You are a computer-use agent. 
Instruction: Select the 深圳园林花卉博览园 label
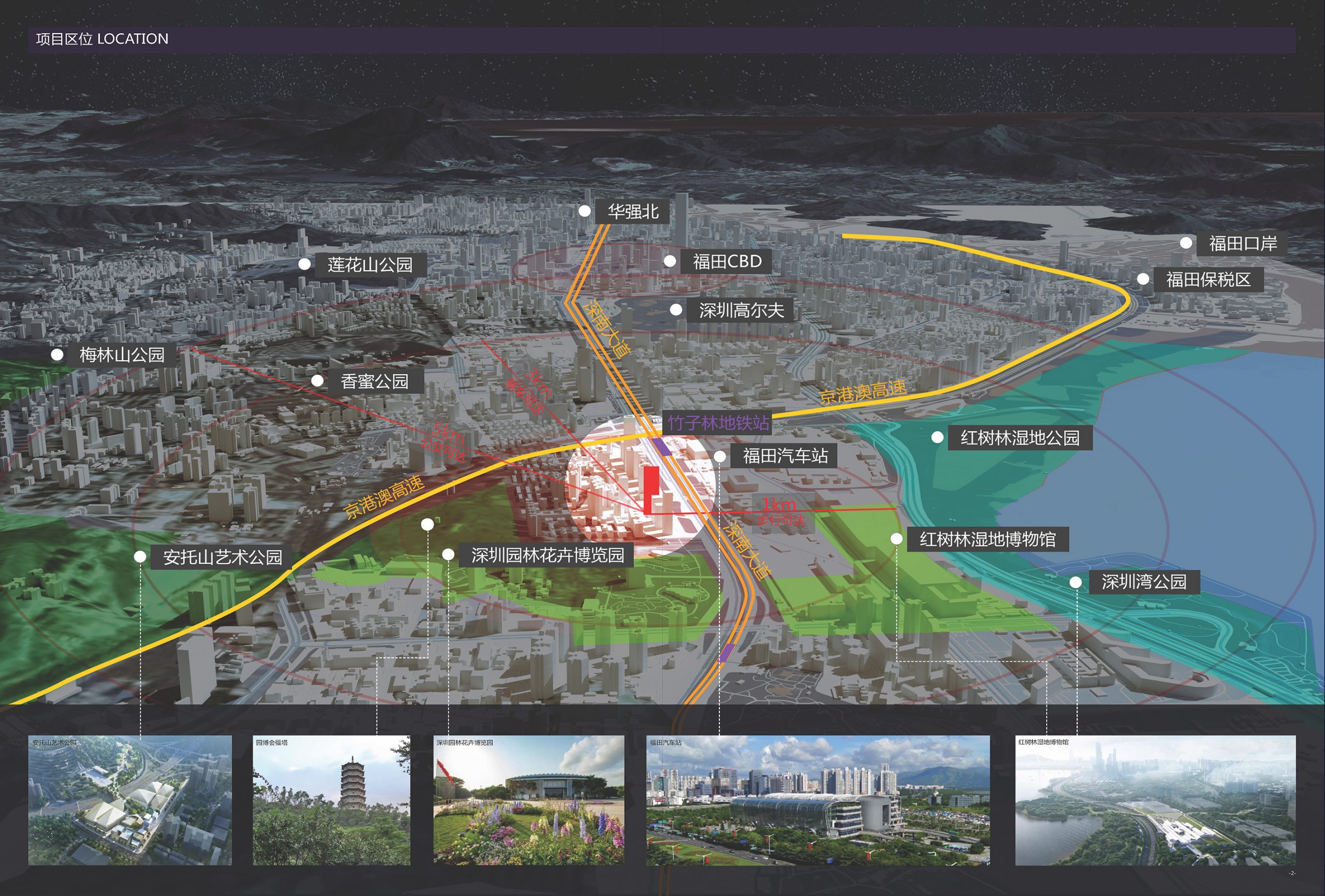[547, 555]
